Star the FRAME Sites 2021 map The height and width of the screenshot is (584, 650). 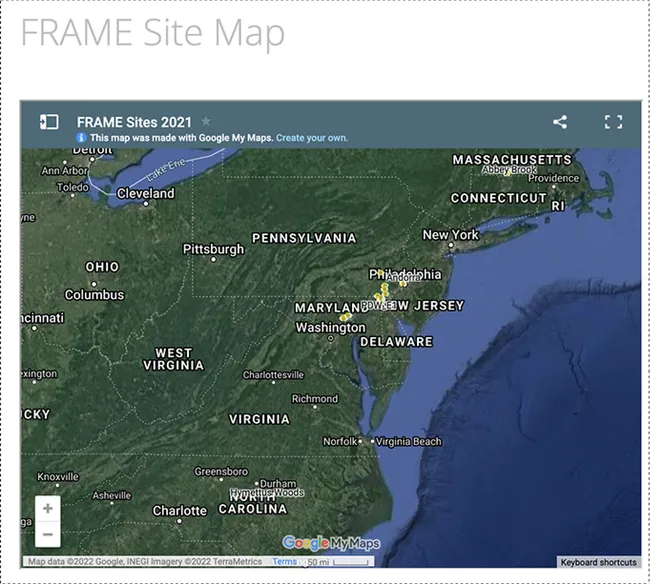206,121
